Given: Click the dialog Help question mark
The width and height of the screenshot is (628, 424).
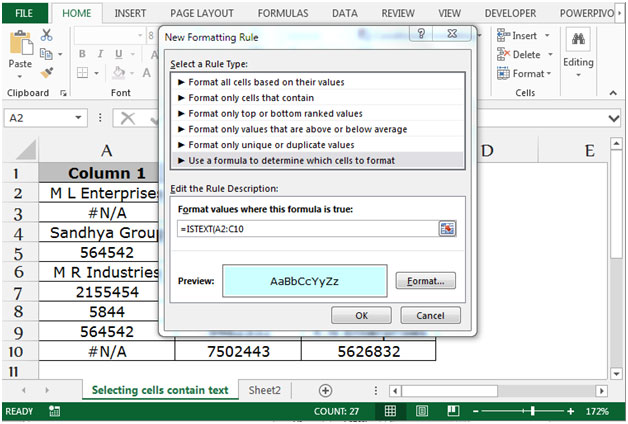Looking at the screenshot, I should coord(421,33).
